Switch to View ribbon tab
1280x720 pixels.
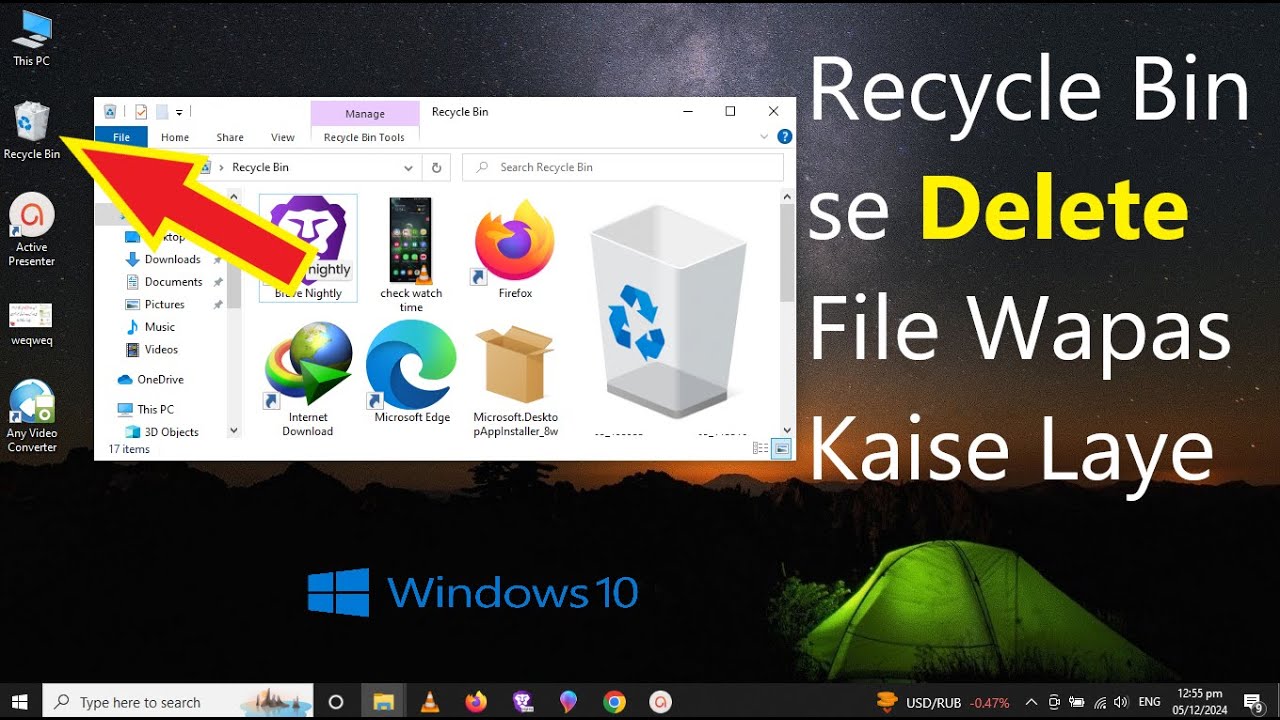283,137
